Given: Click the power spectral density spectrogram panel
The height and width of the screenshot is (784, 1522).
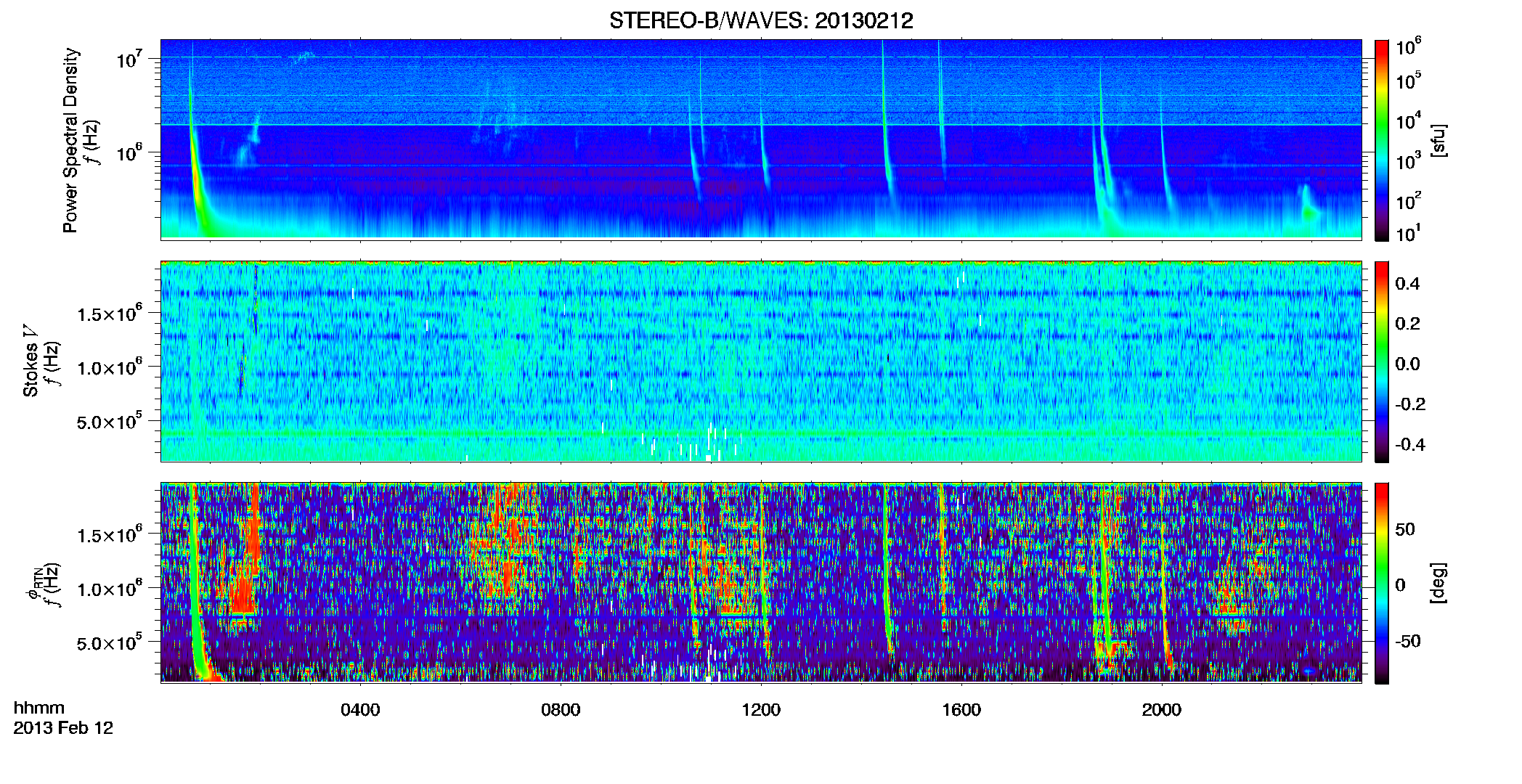Looking at the screenshot, I should [x=761, y=139].
